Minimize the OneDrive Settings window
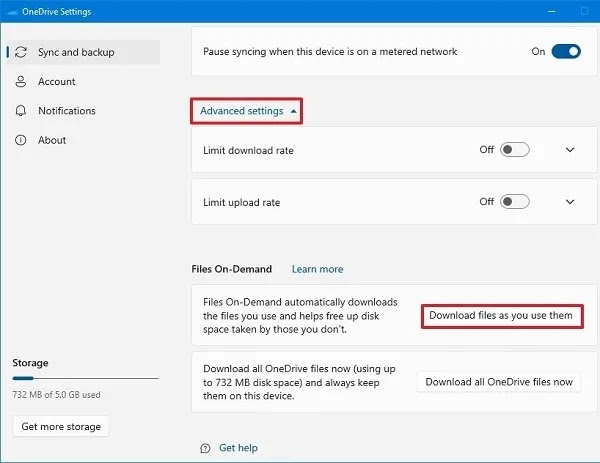The width and height of the screenshot is (600, 463). point(551,11)
